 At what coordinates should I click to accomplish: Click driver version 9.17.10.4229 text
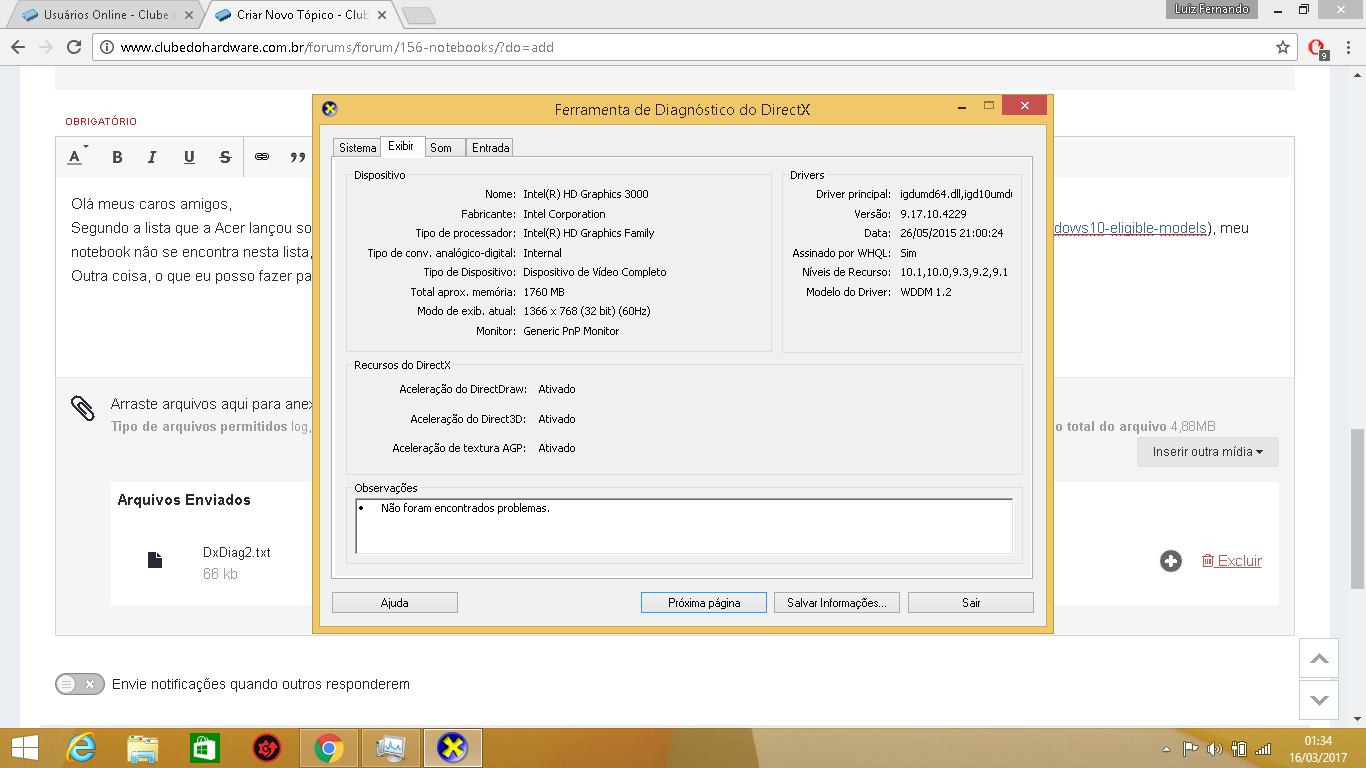click(932, 214)
